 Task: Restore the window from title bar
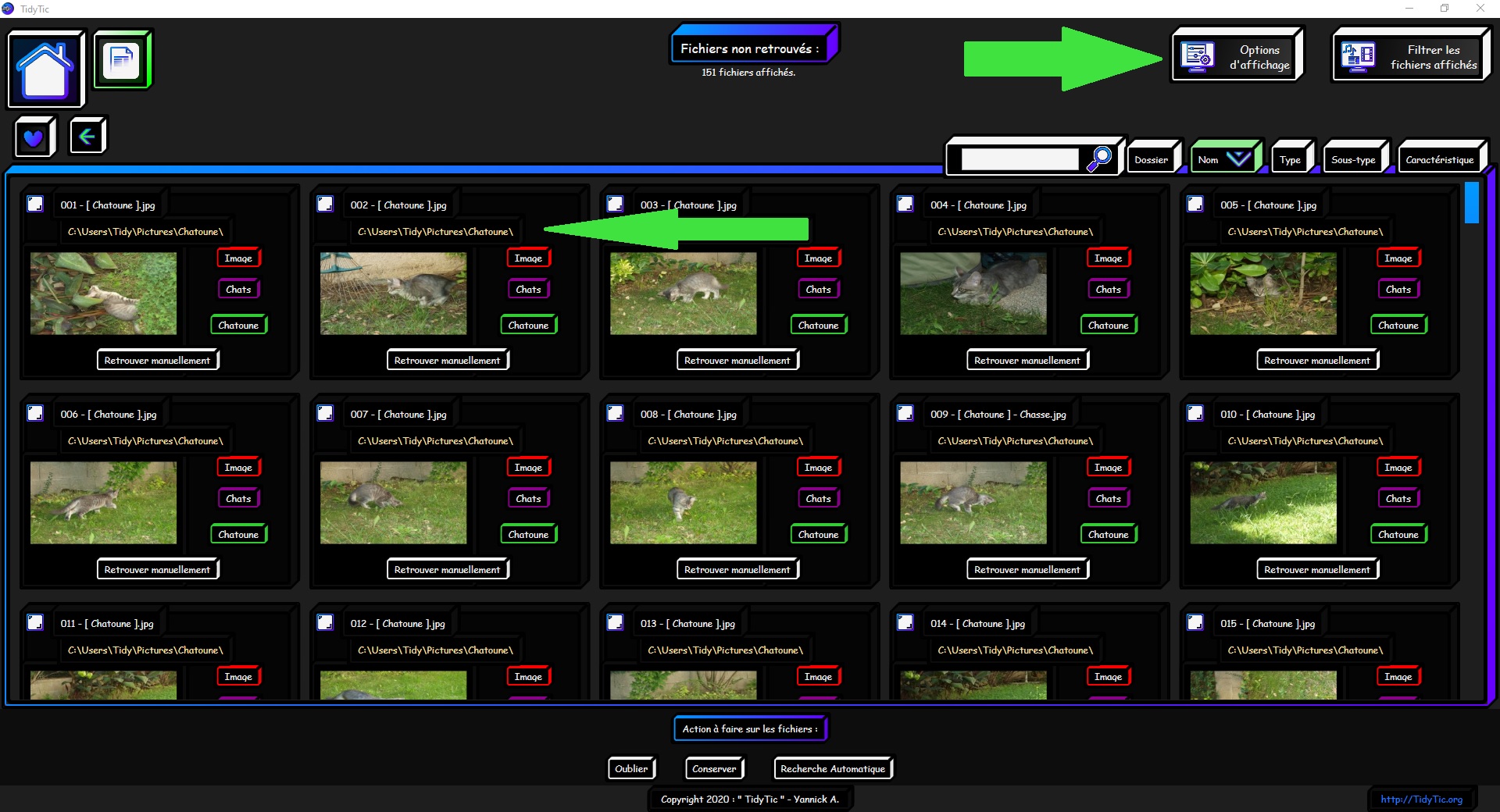click(x=1445, y=9)
